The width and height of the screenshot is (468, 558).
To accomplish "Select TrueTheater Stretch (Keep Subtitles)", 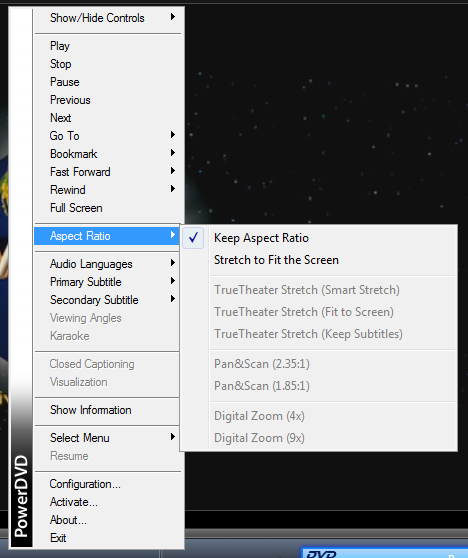I will pos(319,334).
